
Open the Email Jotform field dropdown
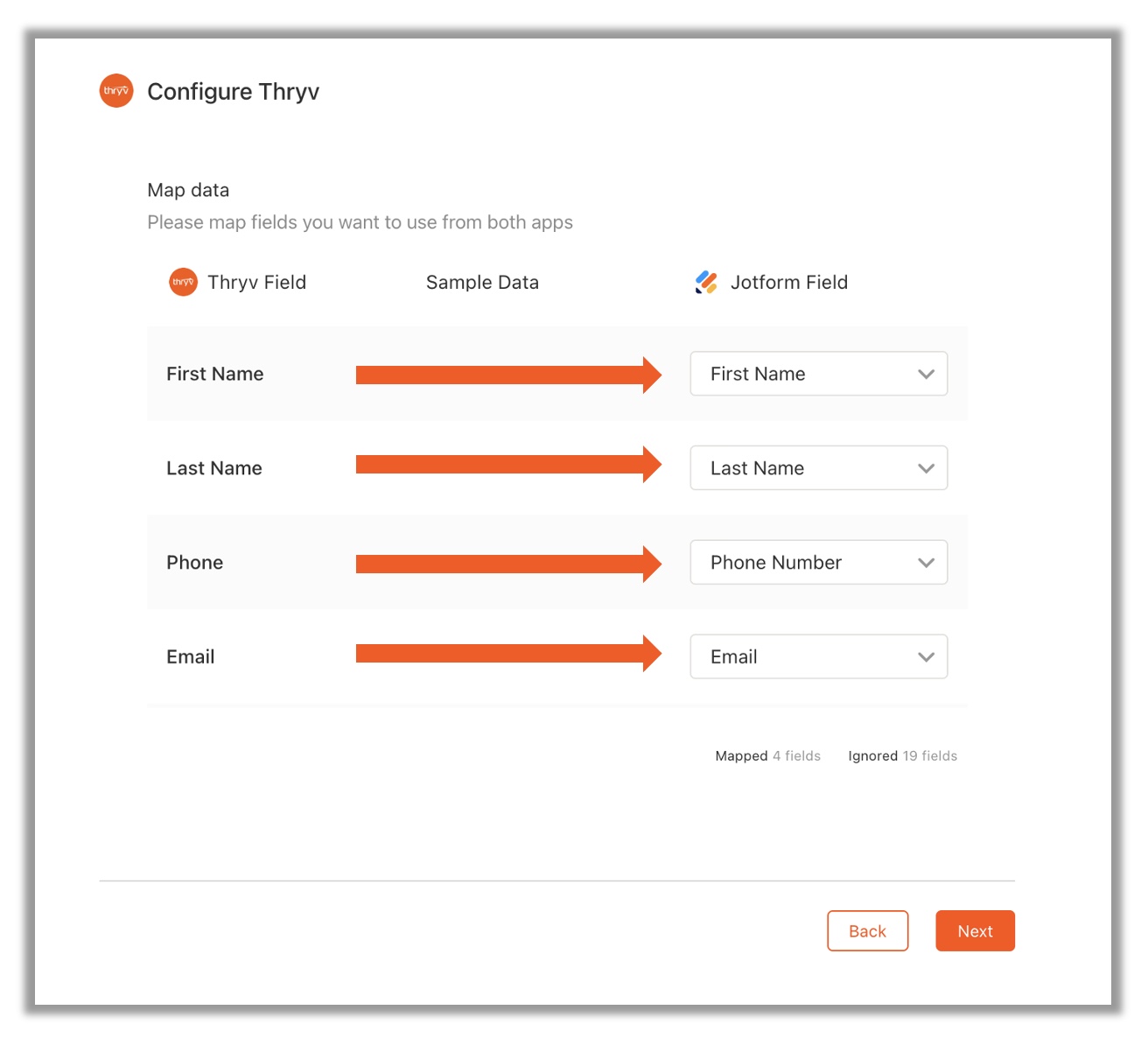(818, 656)
